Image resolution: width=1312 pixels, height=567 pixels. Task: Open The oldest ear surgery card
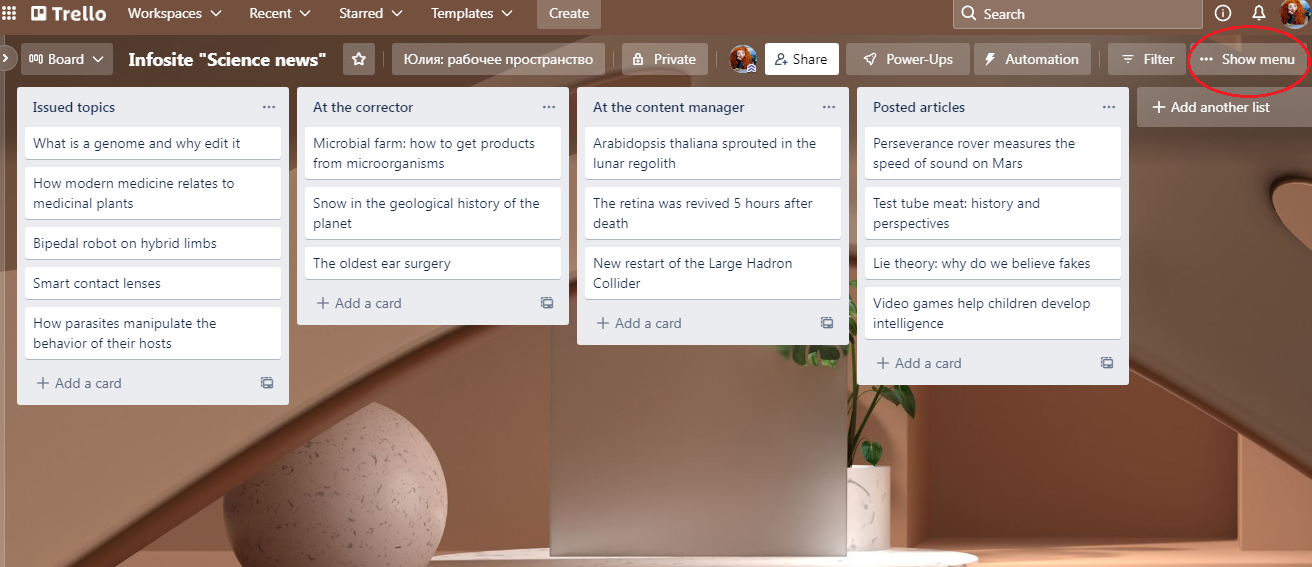point(433,263)
